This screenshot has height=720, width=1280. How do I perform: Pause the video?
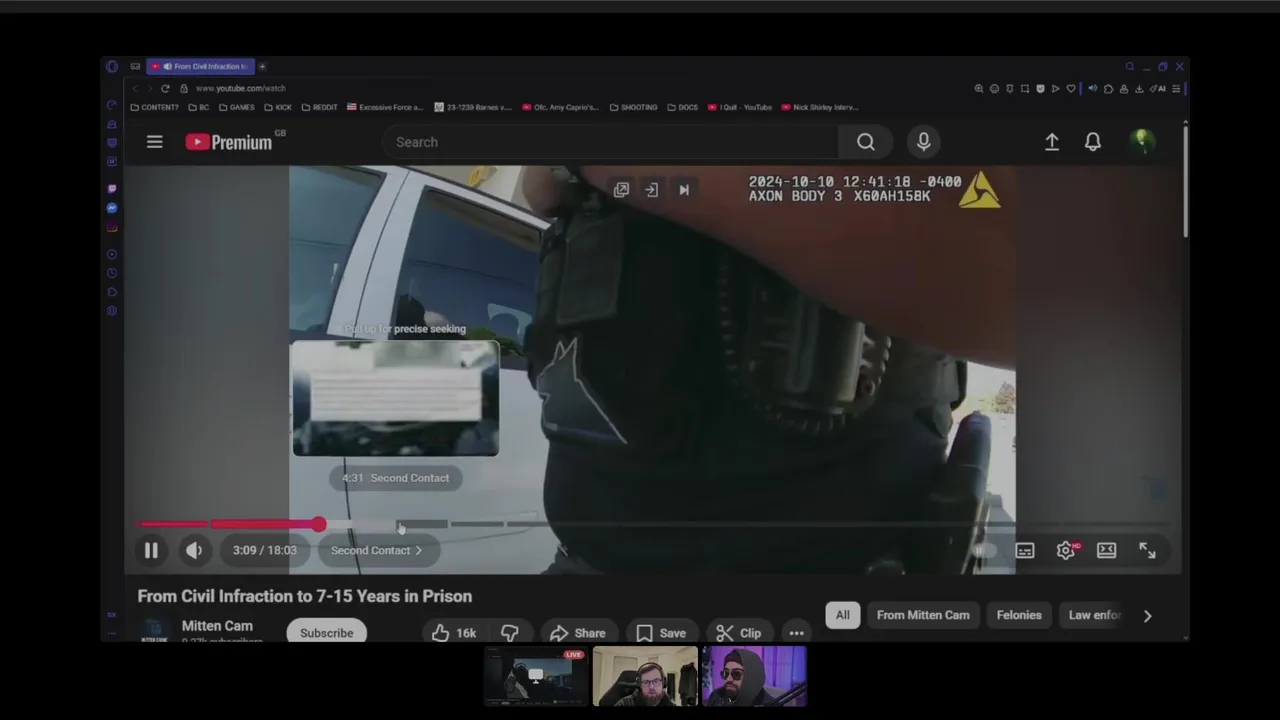click(151, 550)
